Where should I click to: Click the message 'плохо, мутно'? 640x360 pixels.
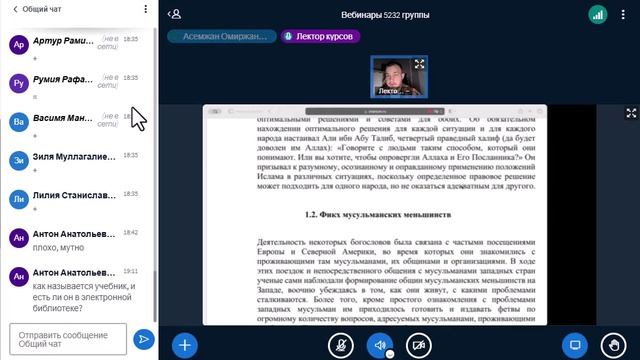58,248
